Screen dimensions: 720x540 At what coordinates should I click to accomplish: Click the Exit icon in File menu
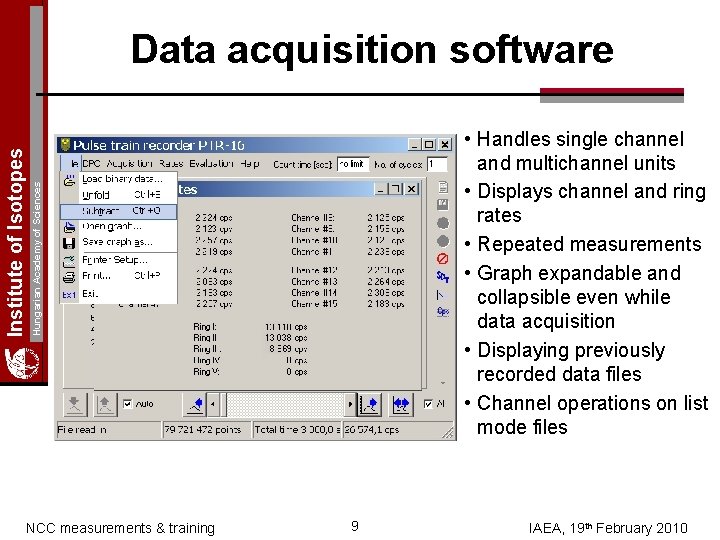pyautogui.click(x=69, y=294)
